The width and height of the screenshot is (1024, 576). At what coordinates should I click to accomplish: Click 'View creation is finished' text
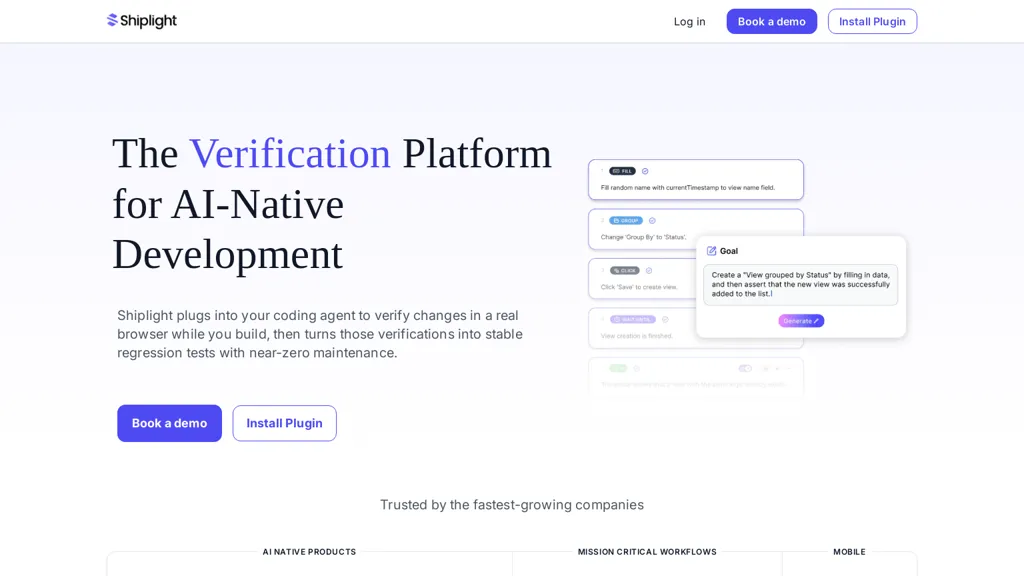tap(636, 336)
